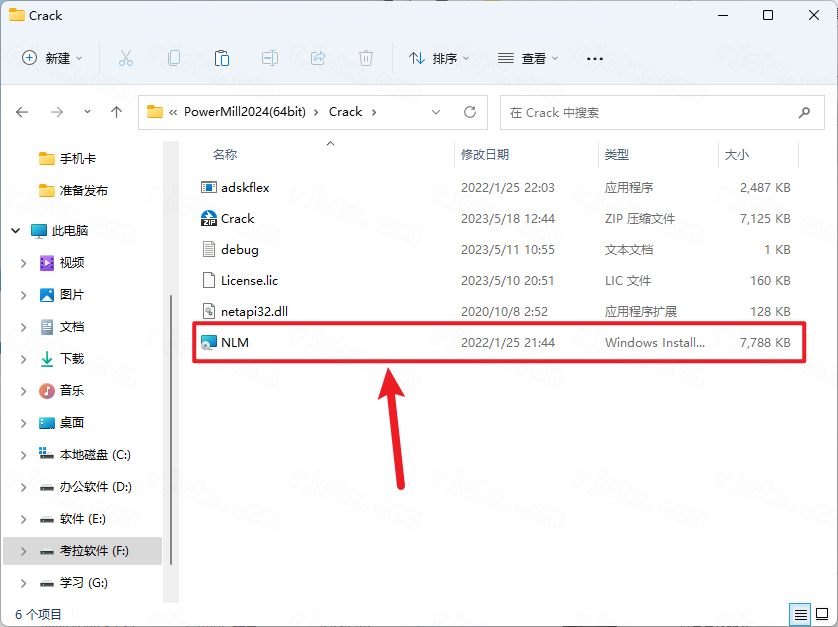Click the Rename icon in toolbar
This screenshot has width=838, height=627.
[x=270, y=58]
